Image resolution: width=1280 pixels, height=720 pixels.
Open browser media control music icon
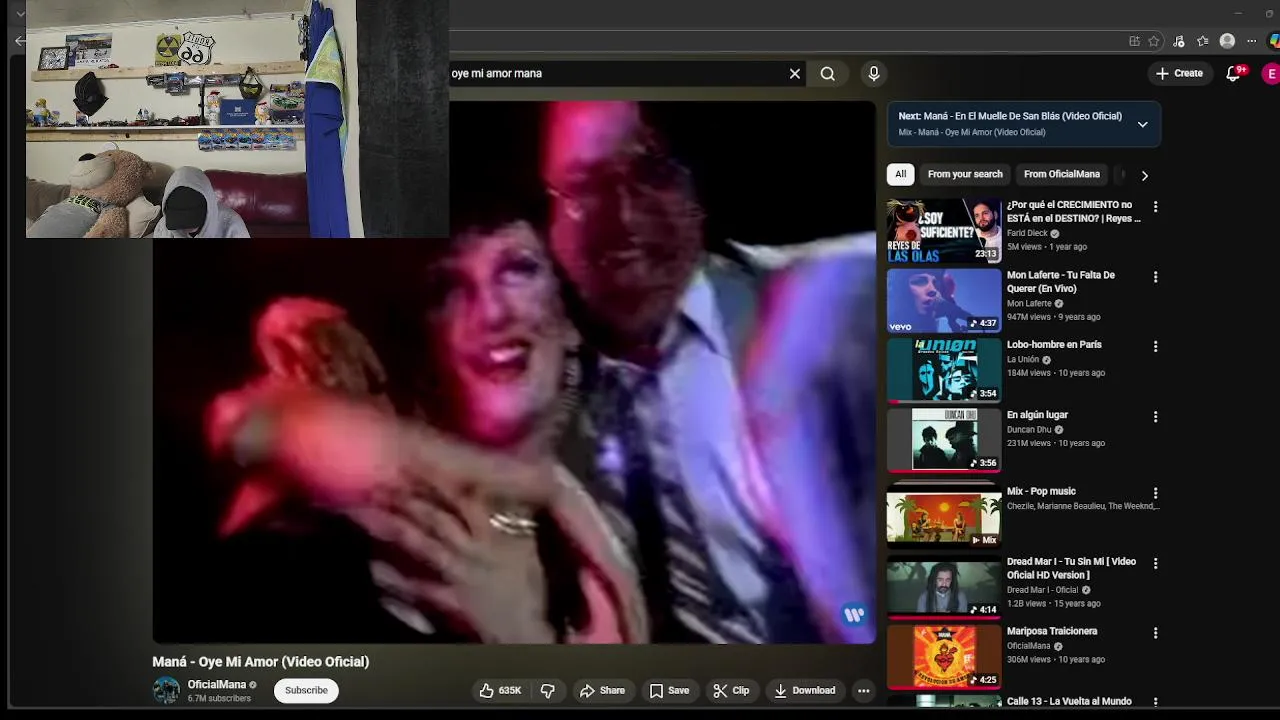(x=1179, y=41)
